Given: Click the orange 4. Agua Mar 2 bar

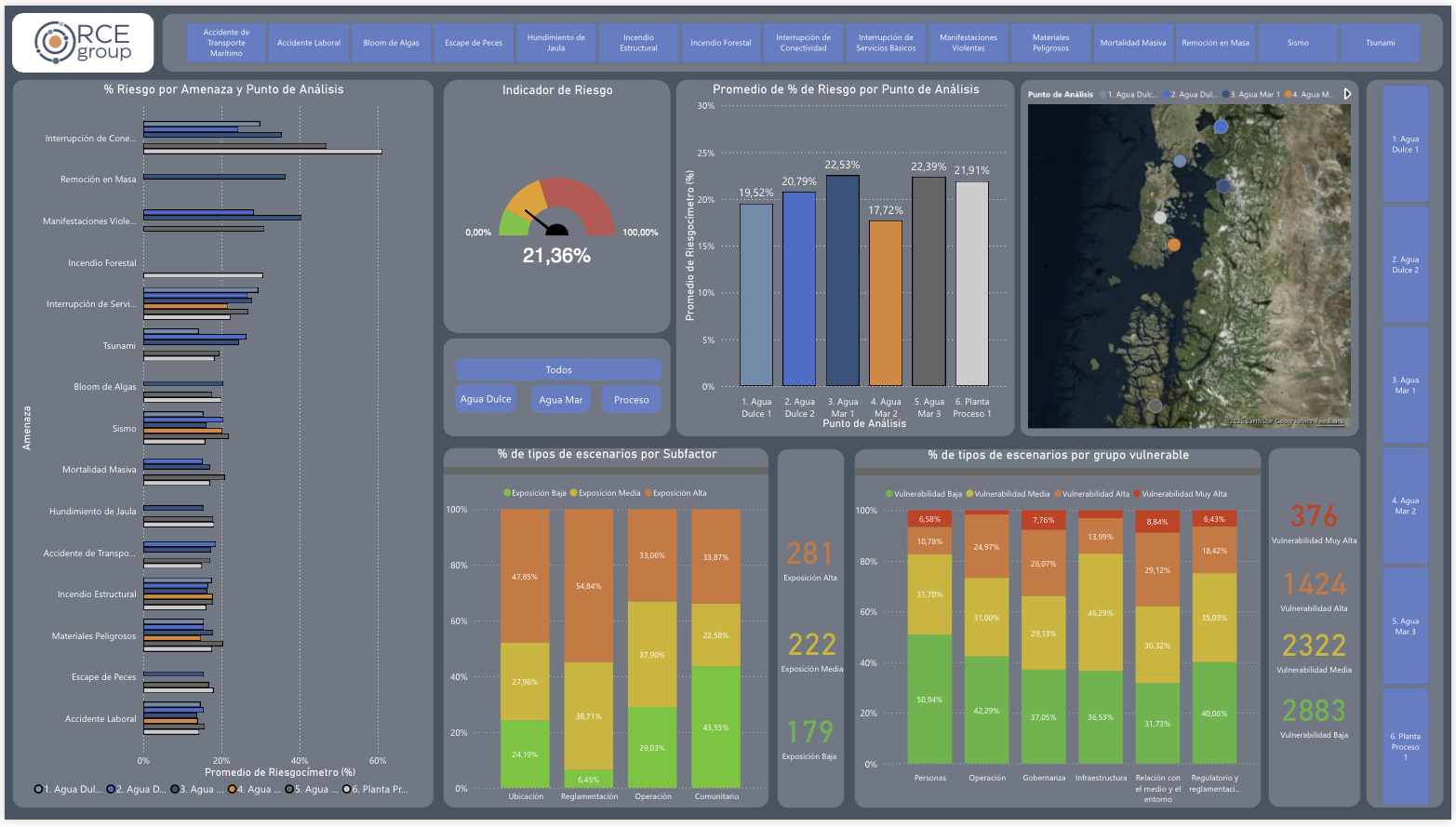Looking at the screenshot, I should pyautogui.click(x=885, y=303).
